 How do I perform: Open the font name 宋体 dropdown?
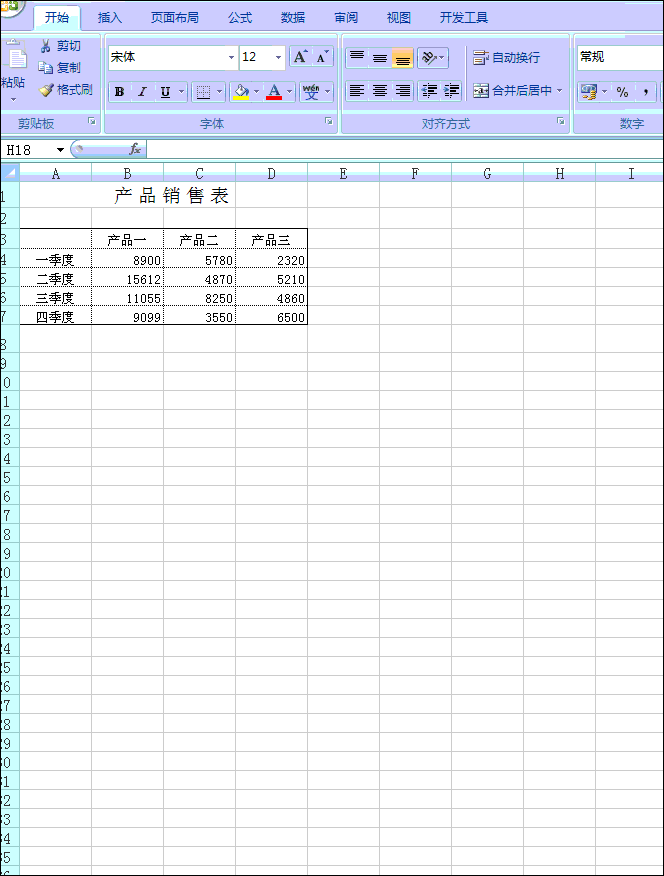[231, 58]
